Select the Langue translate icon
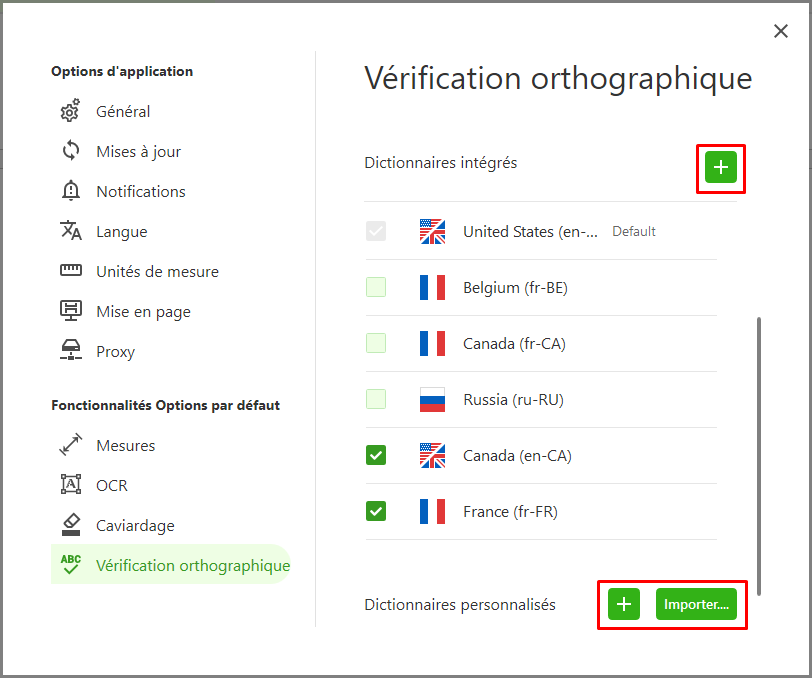Viewport: 812px width, 678px height. click(x=70, y=231)
